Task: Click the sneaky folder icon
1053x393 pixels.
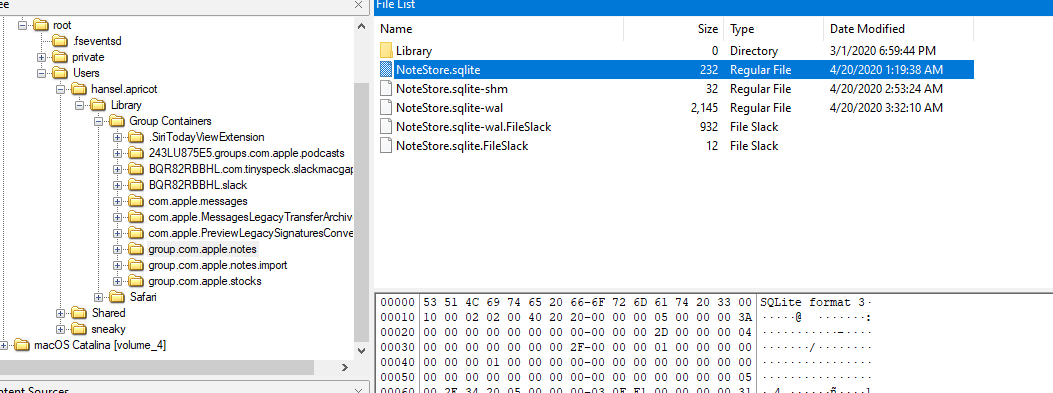Action: pos(79,329)
